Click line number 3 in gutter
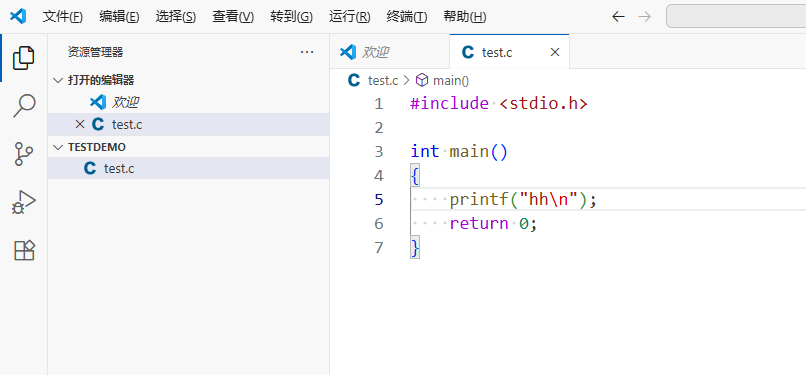 pos(379,152)
